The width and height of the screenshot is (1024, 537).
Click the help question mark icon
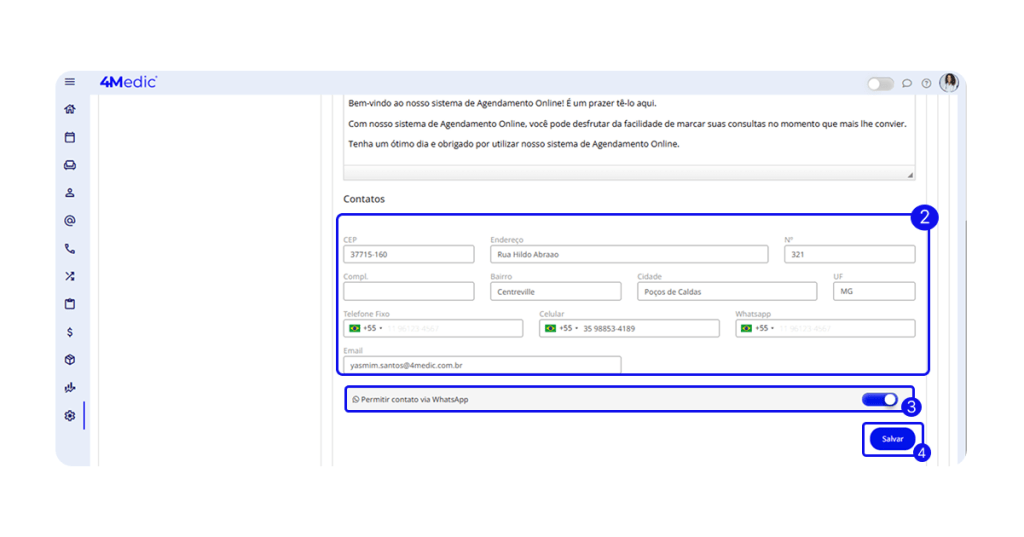point(926,84)
